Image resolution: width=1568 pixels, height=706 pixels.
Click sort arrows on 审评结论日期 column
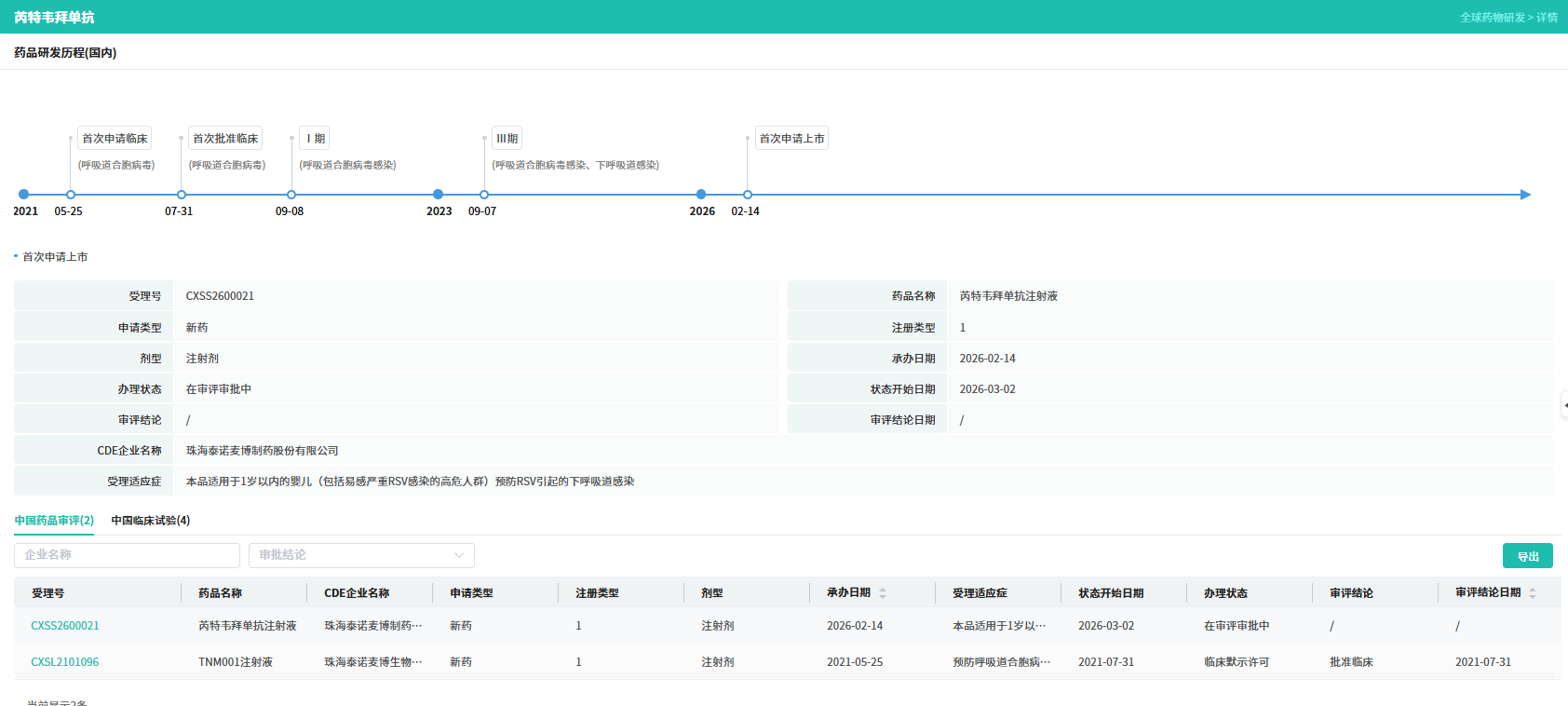[1533, 593]
